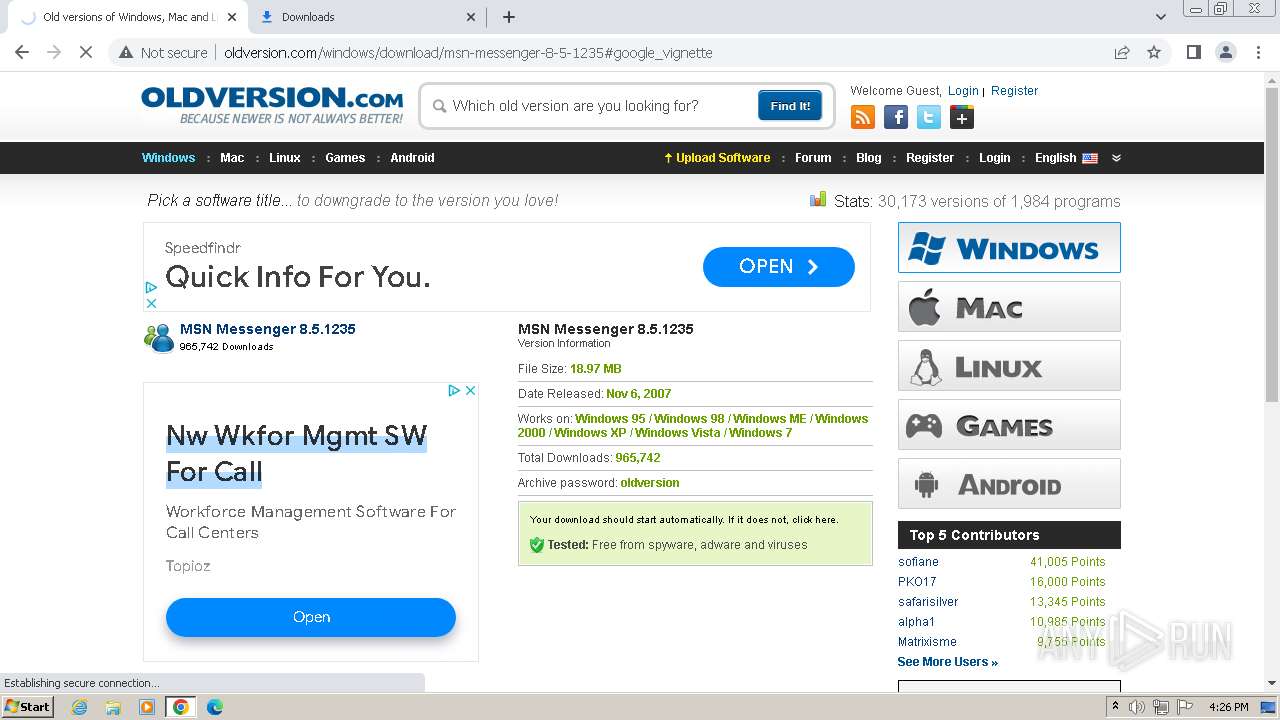The image size is (1280, 720).
Task: Click the Find It! search button
Action: click(790, 106)
